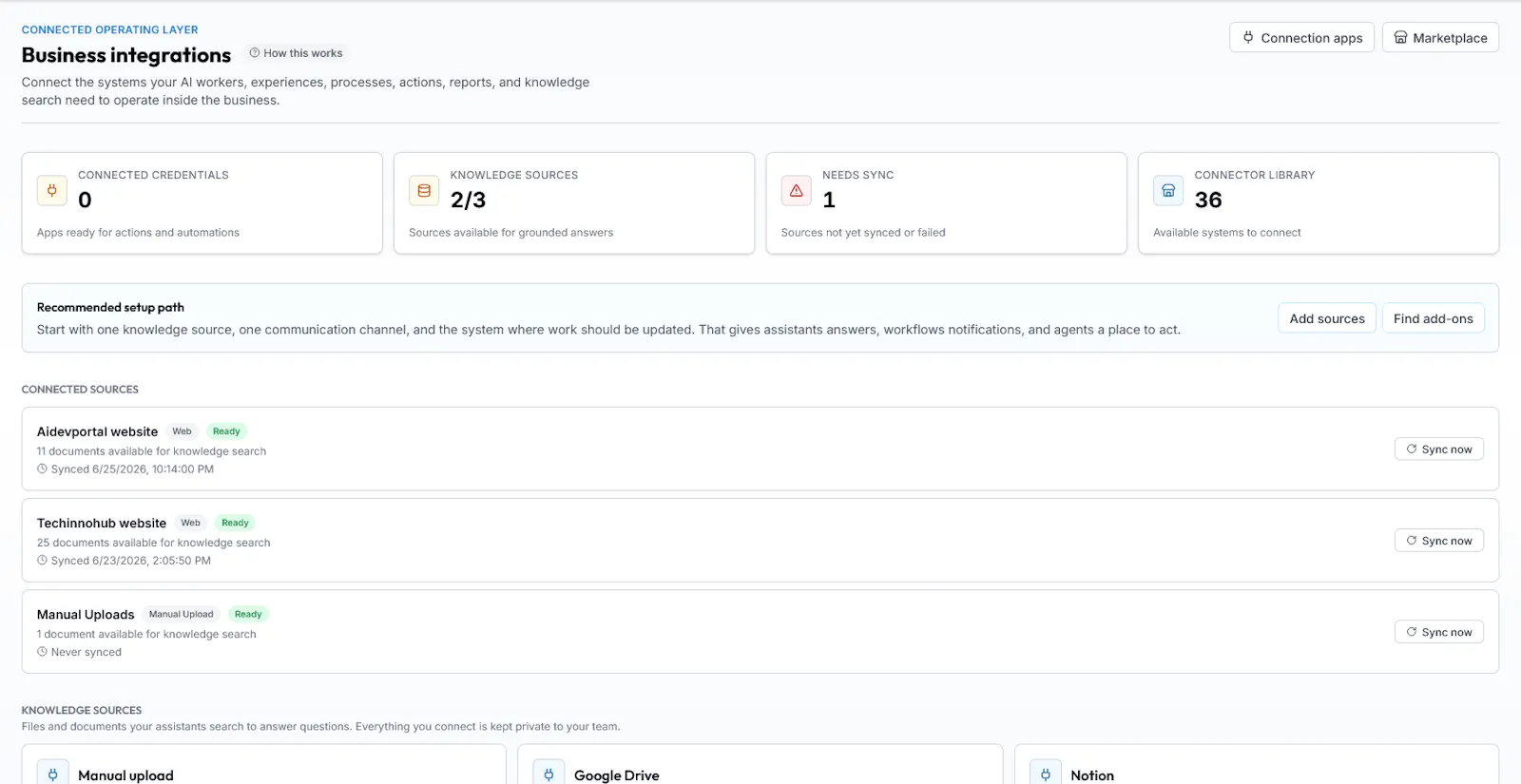1521x784 pixels.
Task: Click the Recommended setup path heading
Action: 110,307
